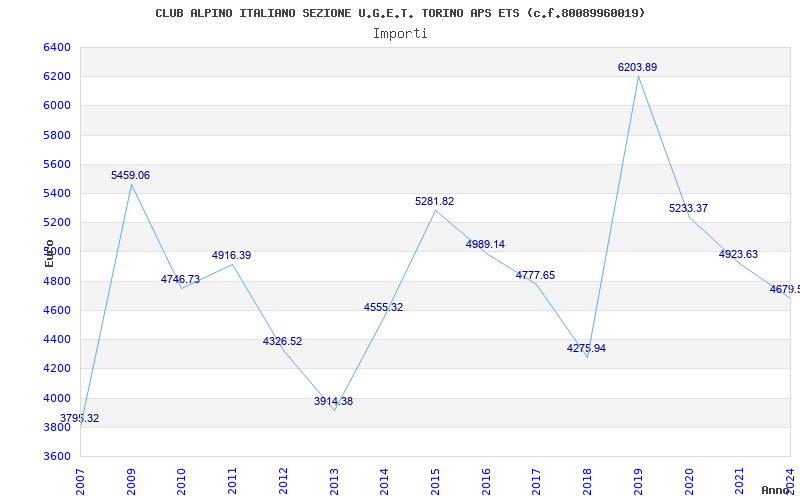This screenshot has height=500, width=800.
Task: Click the data label 5281.82
Action: coord(435,202)
